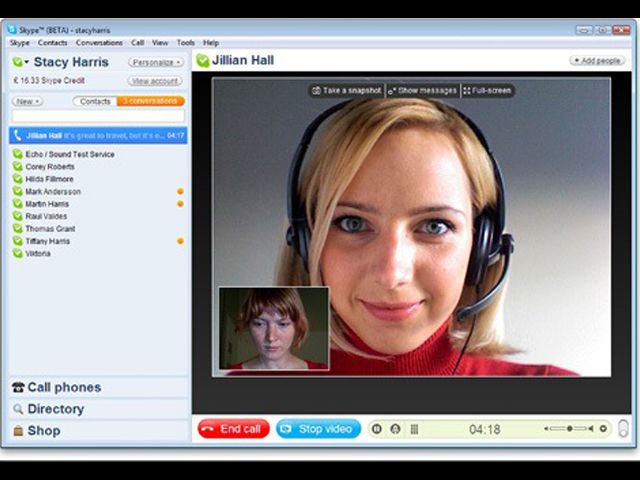Viewport: 640px width, 480px height.
Task: Click View account link
Action: click(x=155, y=81)
